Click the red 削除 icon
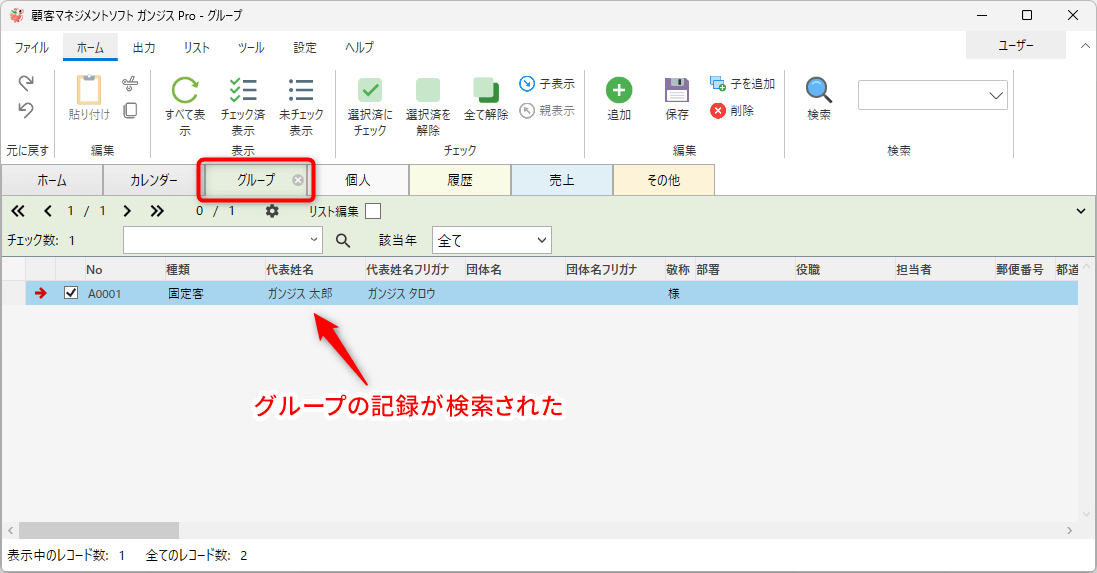 pyautogui.click(x=718, y=111)
